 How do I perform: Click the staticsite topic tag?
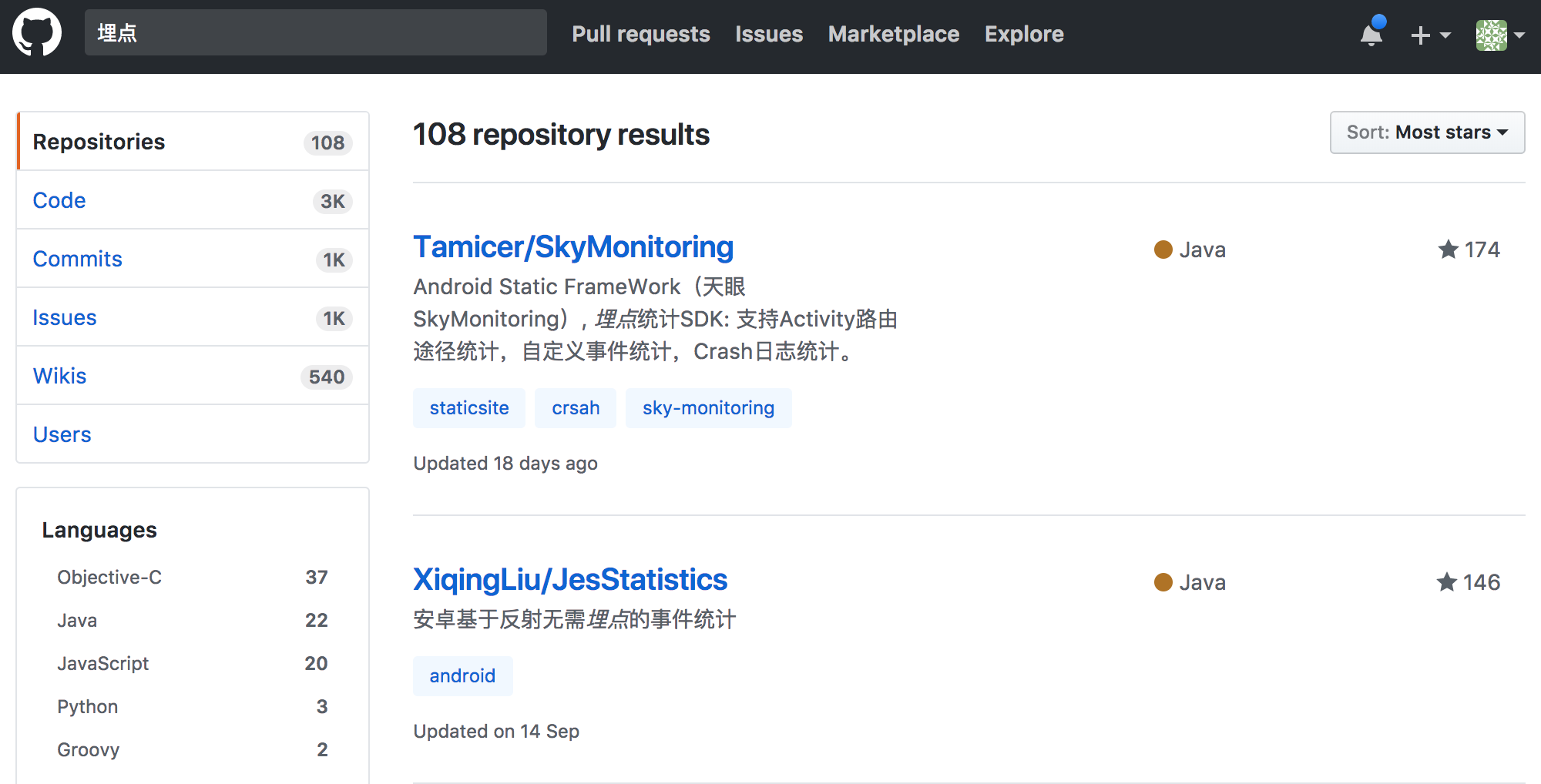tap(469, 408)
